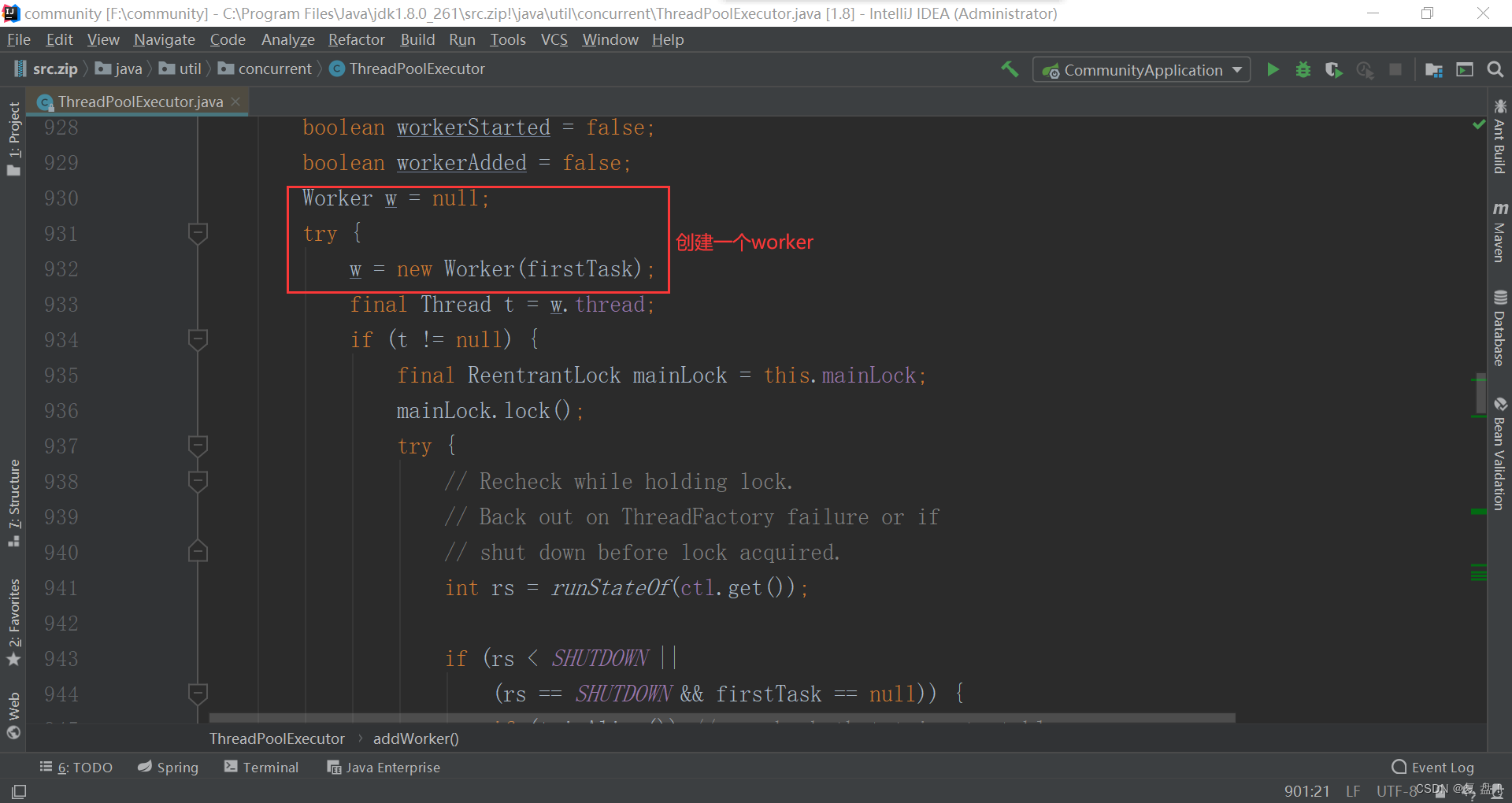Open the View menu
This screenshot has height=803, width=1512.
(103, 39)
